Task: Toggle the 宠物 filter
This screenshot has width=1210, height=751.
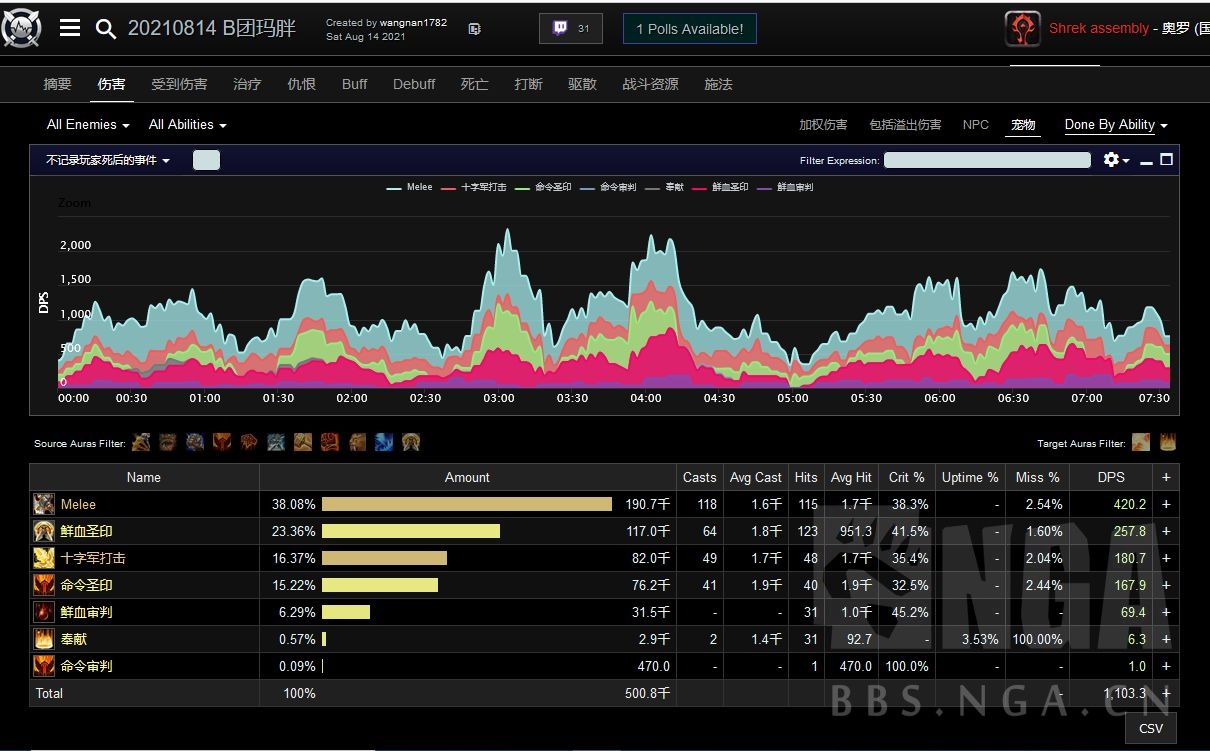Action: point(1023,125)
